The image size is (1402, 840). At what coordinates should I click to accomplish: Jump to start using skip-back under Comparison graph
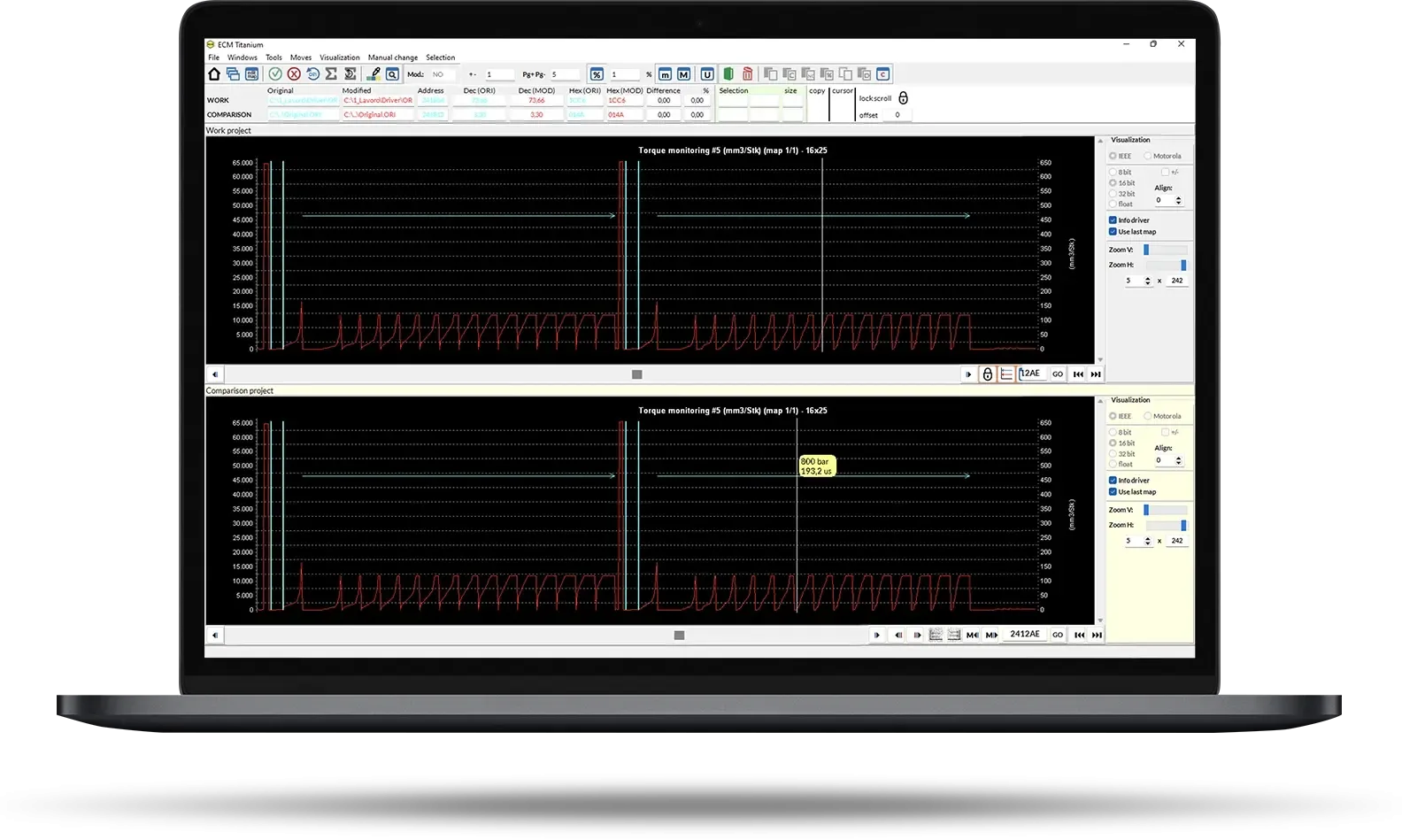coord(1079,635)
